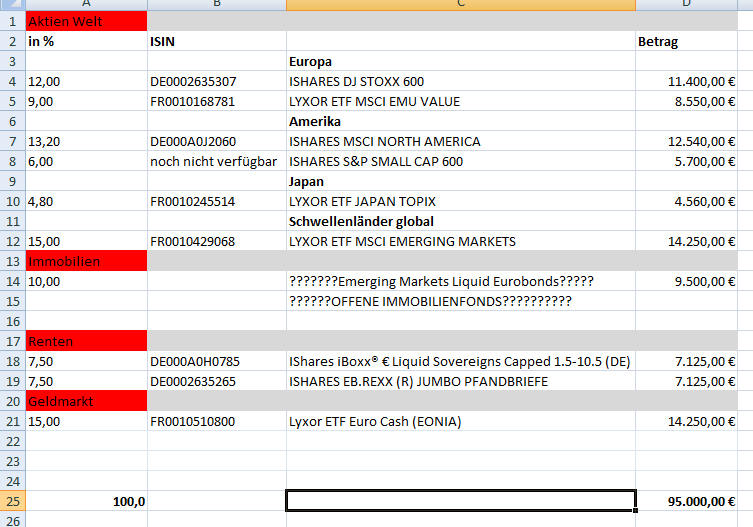Screen dimensions: 753x527
Task: Select the 'Europa' heading cell
Action: (461, 61)
